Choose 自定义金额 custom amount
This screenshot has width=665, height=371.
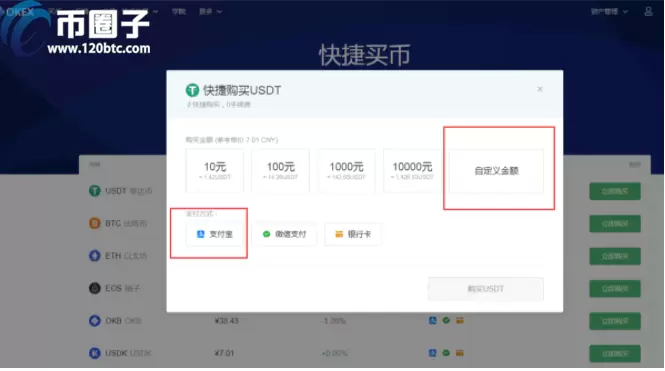pos(496,171)
